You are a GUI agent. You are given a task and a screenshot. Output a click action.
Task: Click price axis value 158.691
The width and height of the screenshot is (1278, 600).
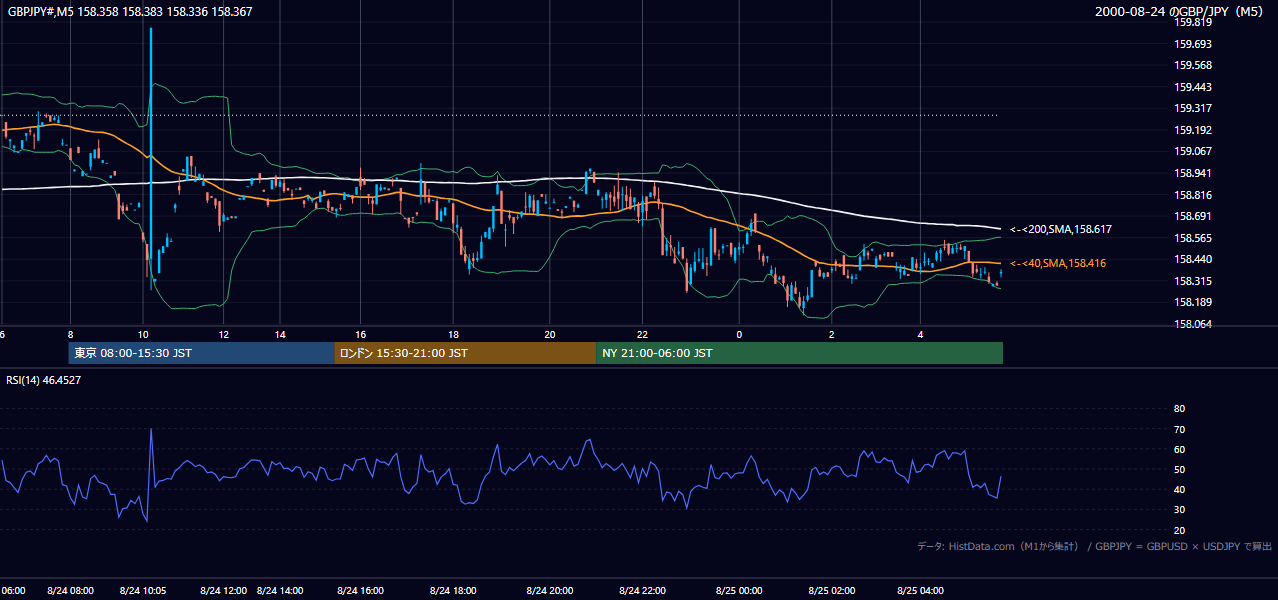[x=1193, y=216]
